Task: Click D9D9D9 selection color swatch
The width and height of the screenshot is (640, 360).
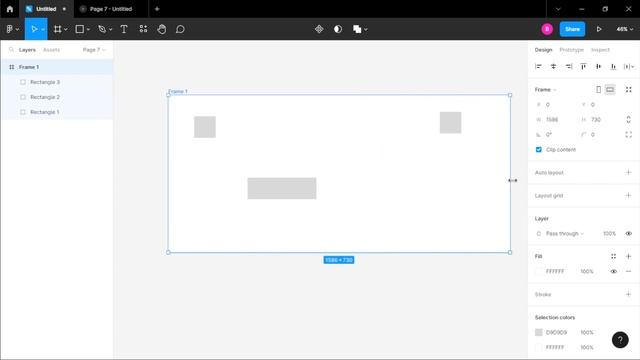Action: coord(539,332)
